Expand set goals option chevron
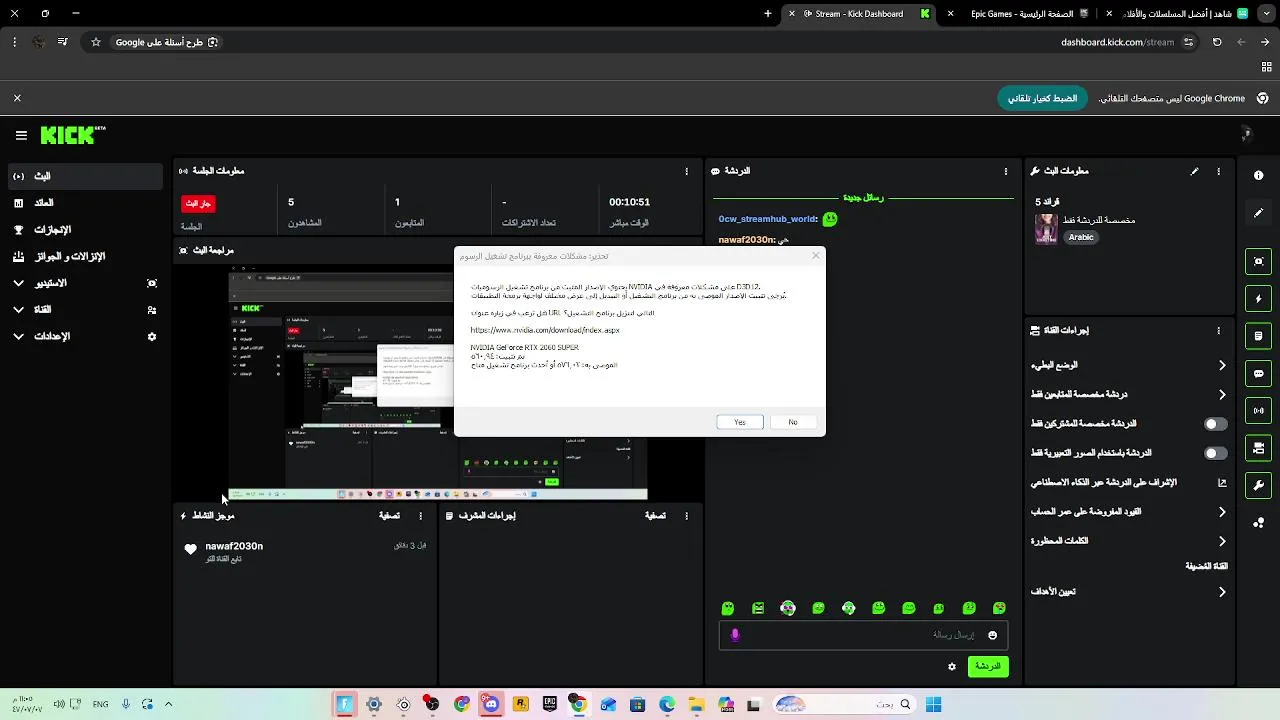This screenshot has width=1280, height=720. 1222,592
